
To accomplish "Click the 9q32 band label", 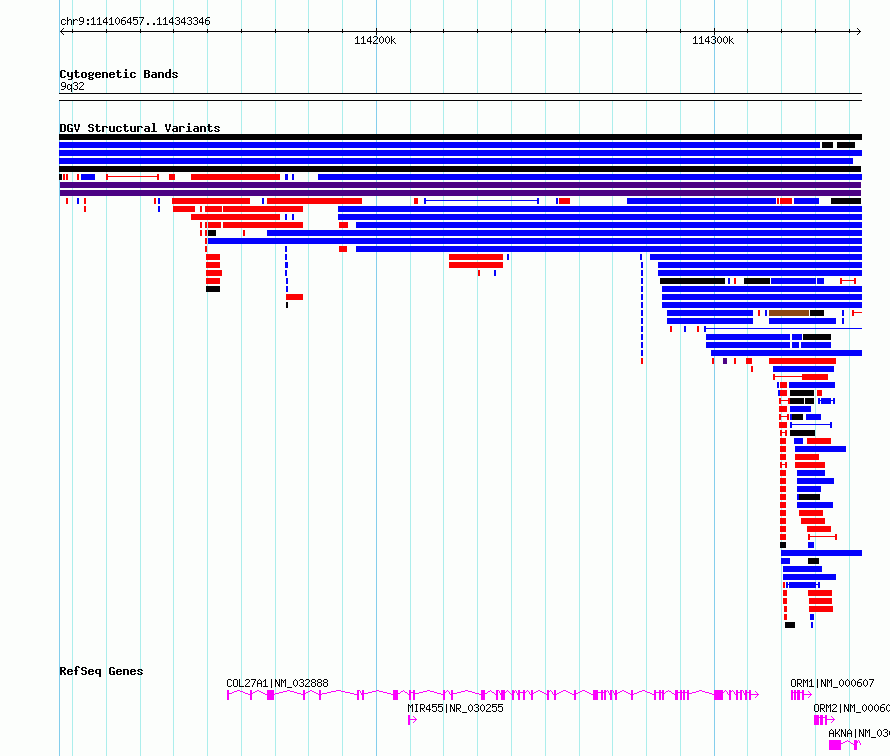I will tap(72, 86).
